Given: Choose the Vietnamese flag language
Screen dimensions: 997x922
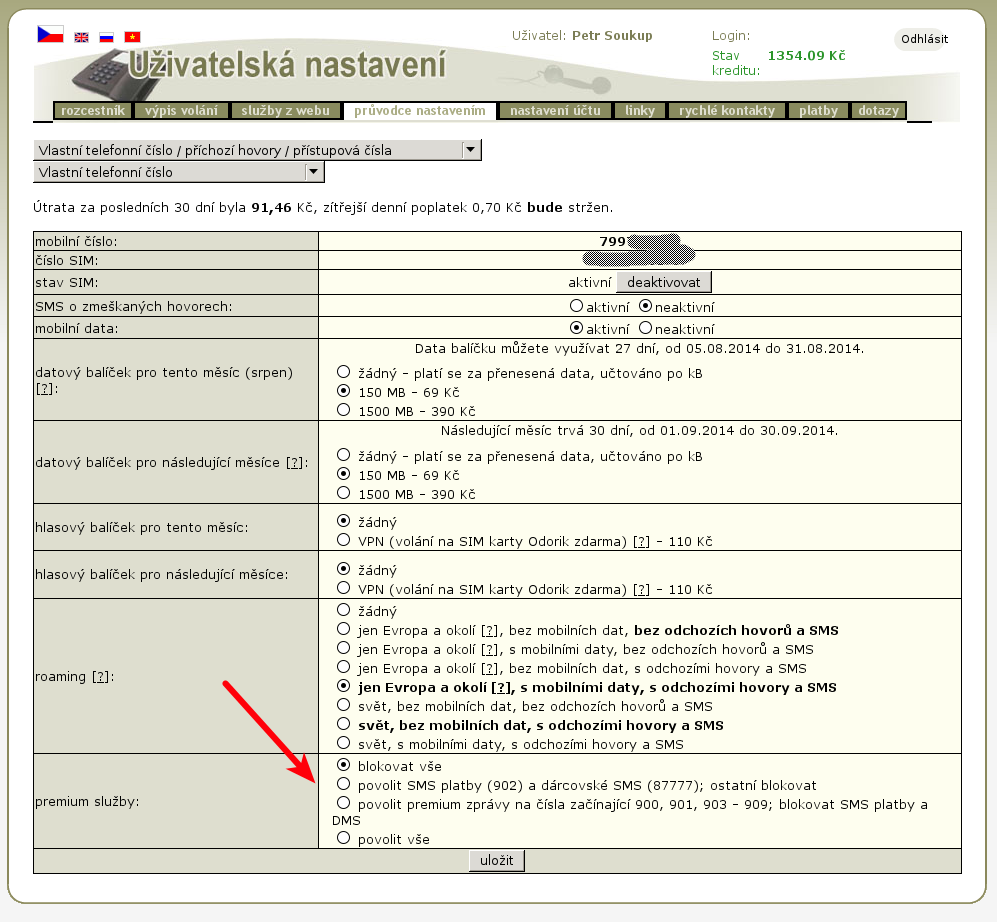Looking at the screenshot, I should pyautogui.click(x=132, y=37).
